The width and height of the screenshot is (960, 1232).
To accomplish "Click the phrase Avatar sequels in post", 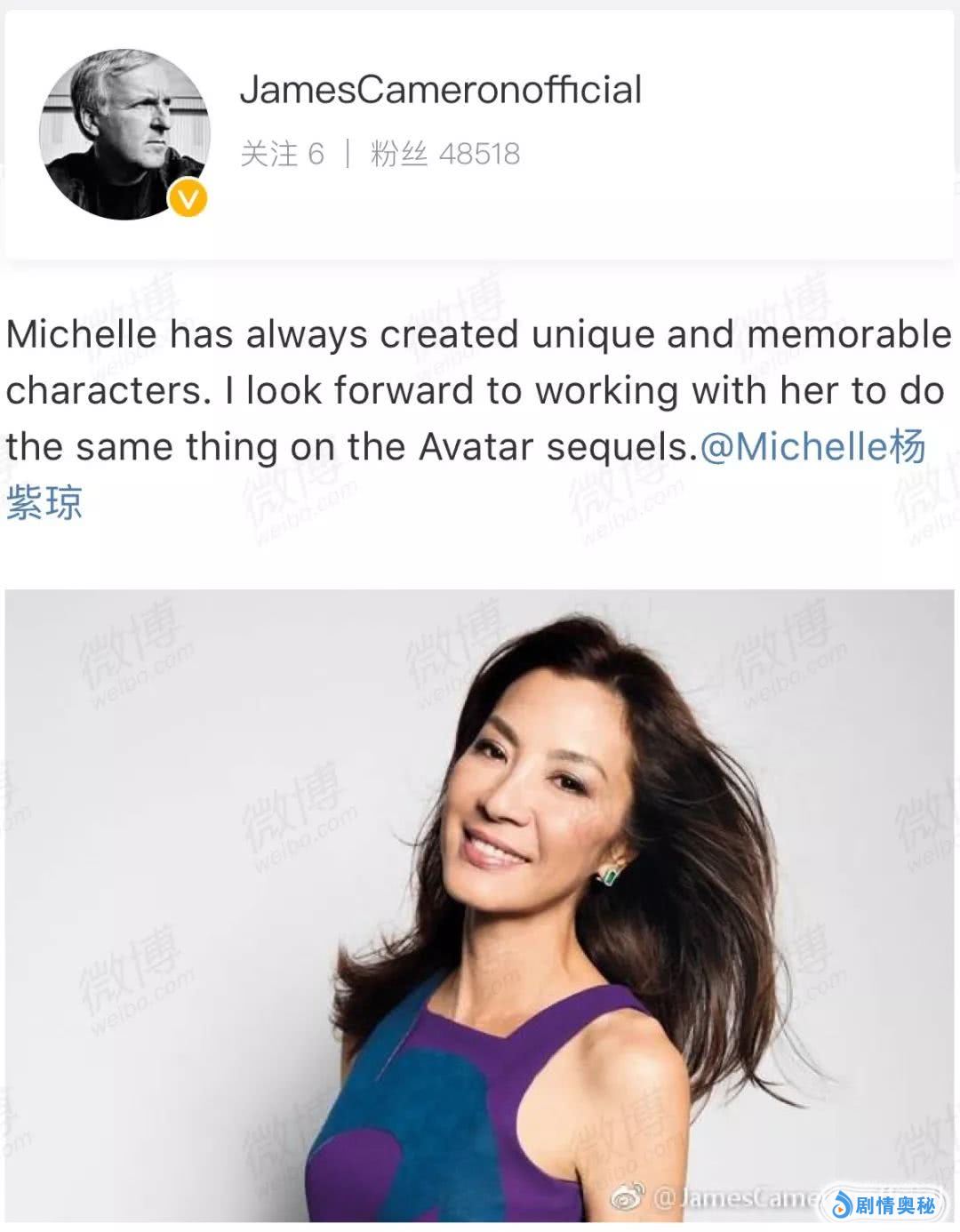I will coord(555,447).
